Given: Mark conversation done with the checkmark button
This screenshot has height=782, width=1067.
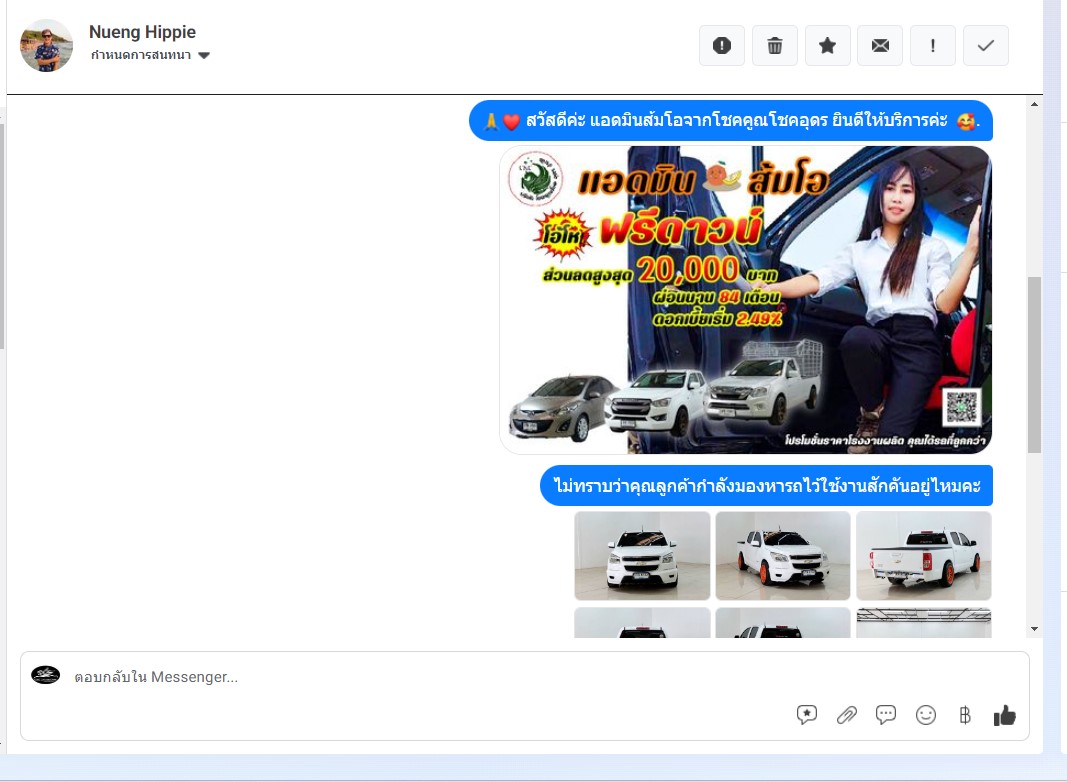Looking at the screenshot, I should coord(986,46).
